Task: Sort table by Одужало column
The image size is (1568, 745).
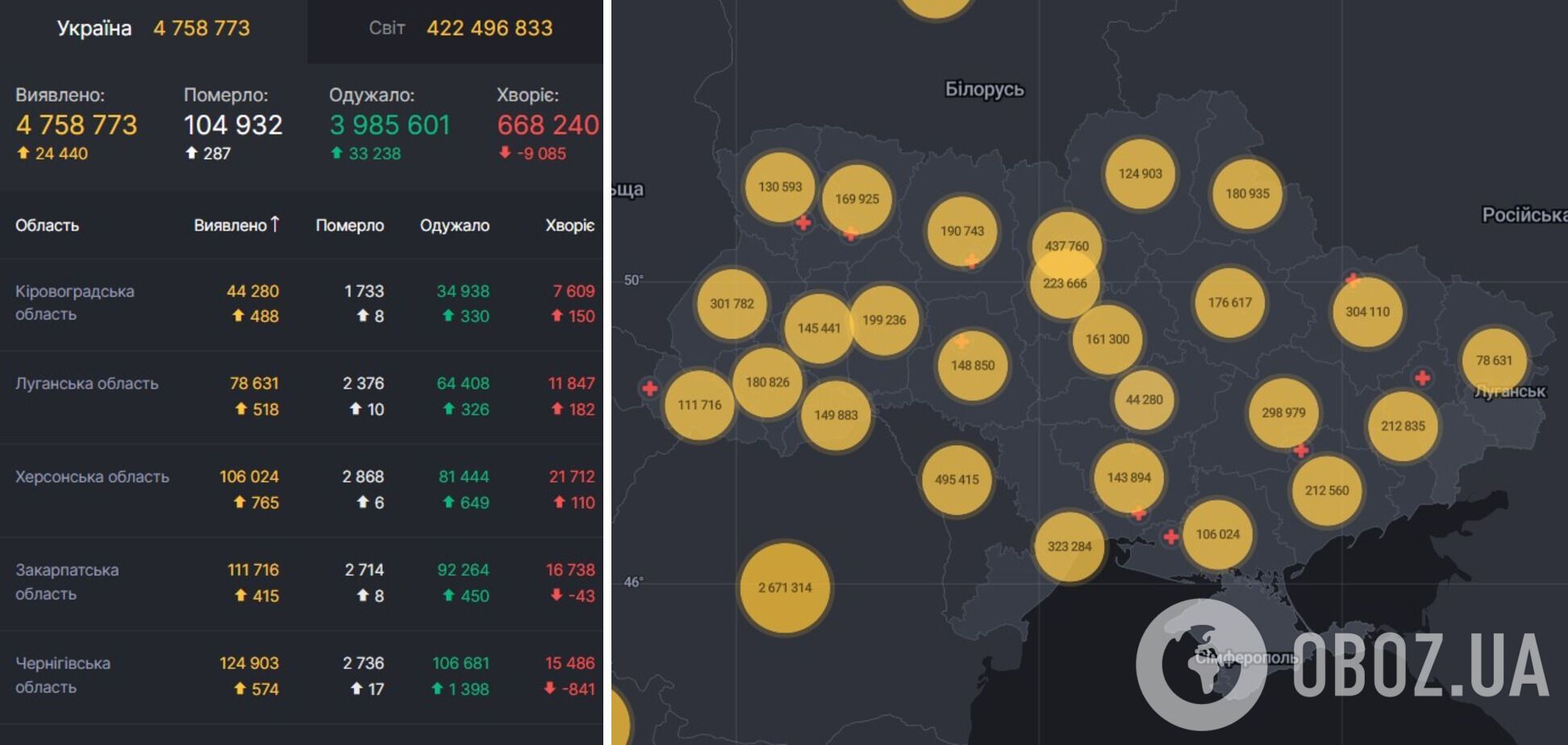Action: 454,226
